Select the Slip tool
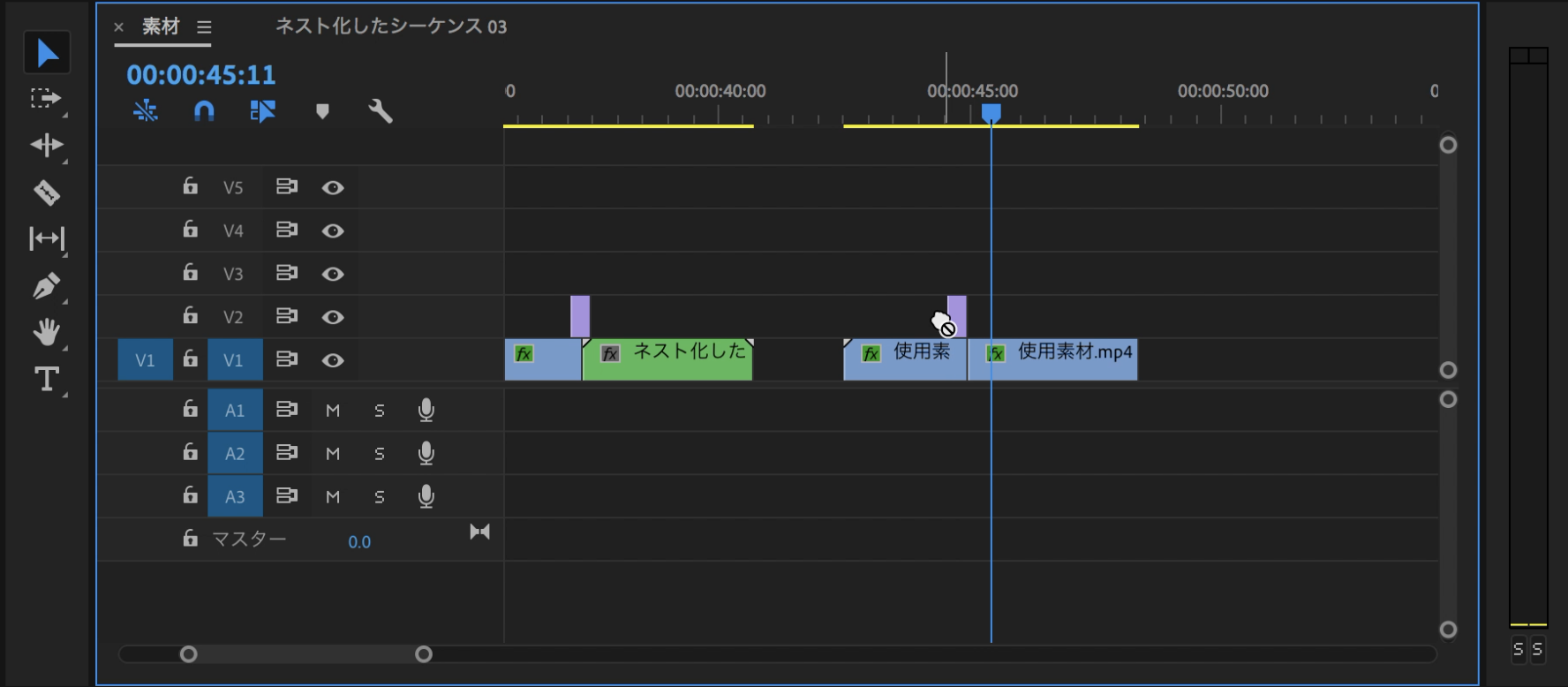 (x=46, y=238)
